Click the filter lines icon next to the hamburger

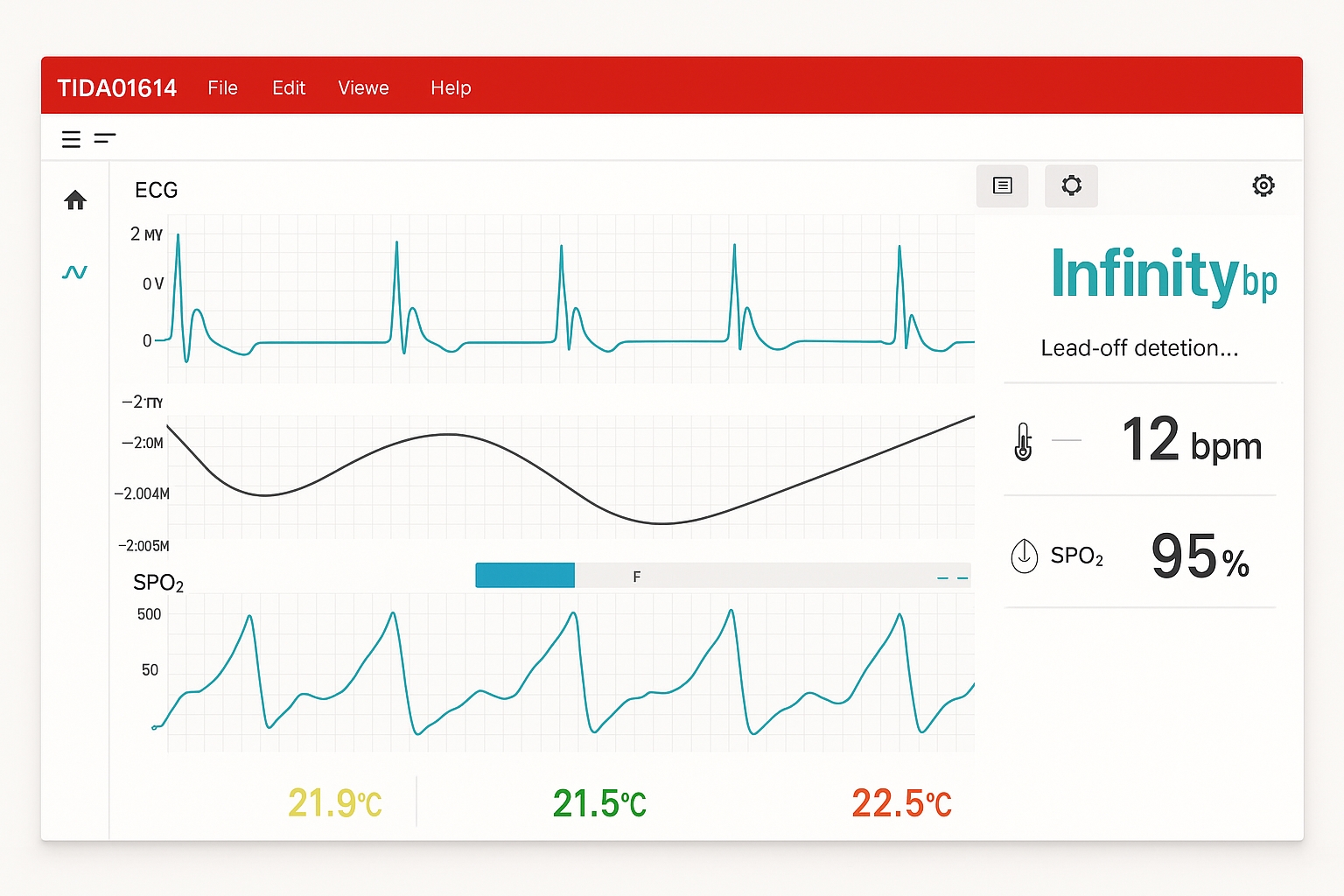pos(105,138)
